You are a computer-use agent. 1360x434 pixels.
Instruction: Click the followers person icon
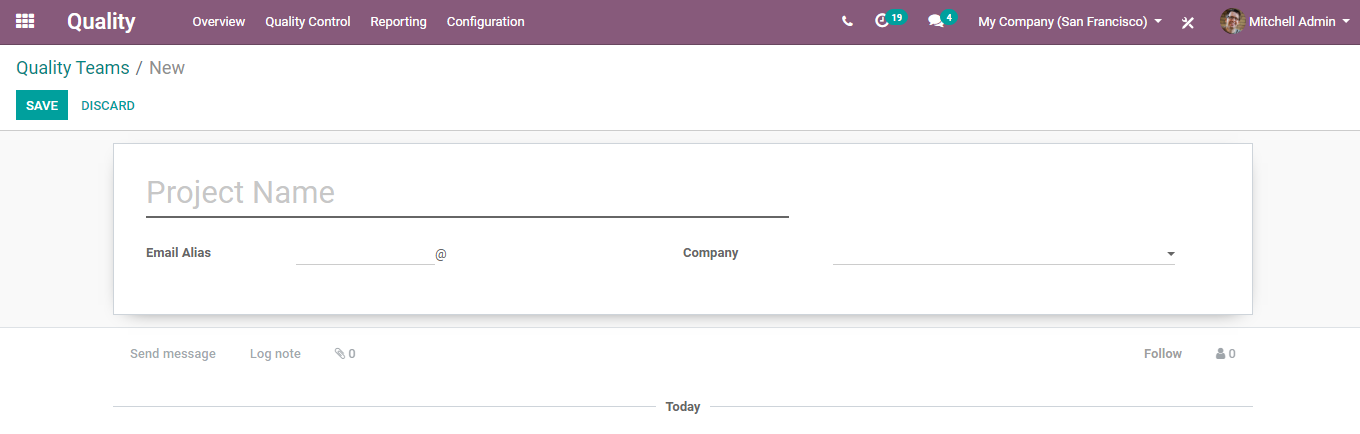pos(1221,354)
